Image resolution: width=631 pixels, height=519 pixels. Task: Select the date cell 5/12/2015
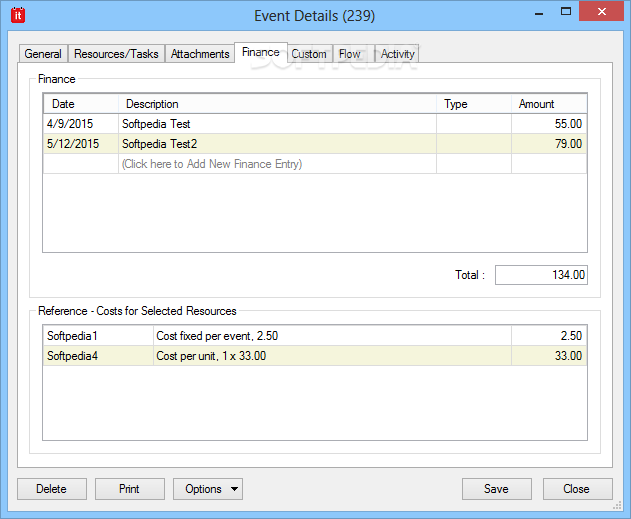81,144
